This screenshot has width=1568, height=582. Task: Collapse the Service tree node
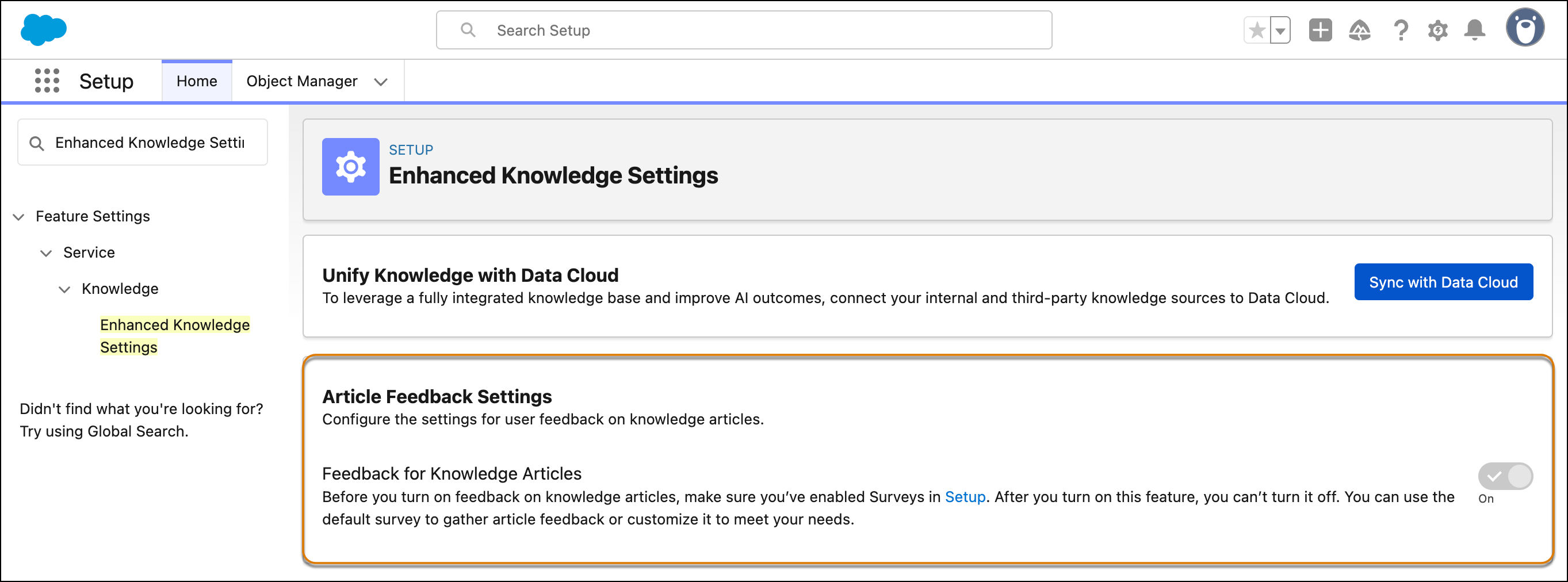[x=46, y=253]
